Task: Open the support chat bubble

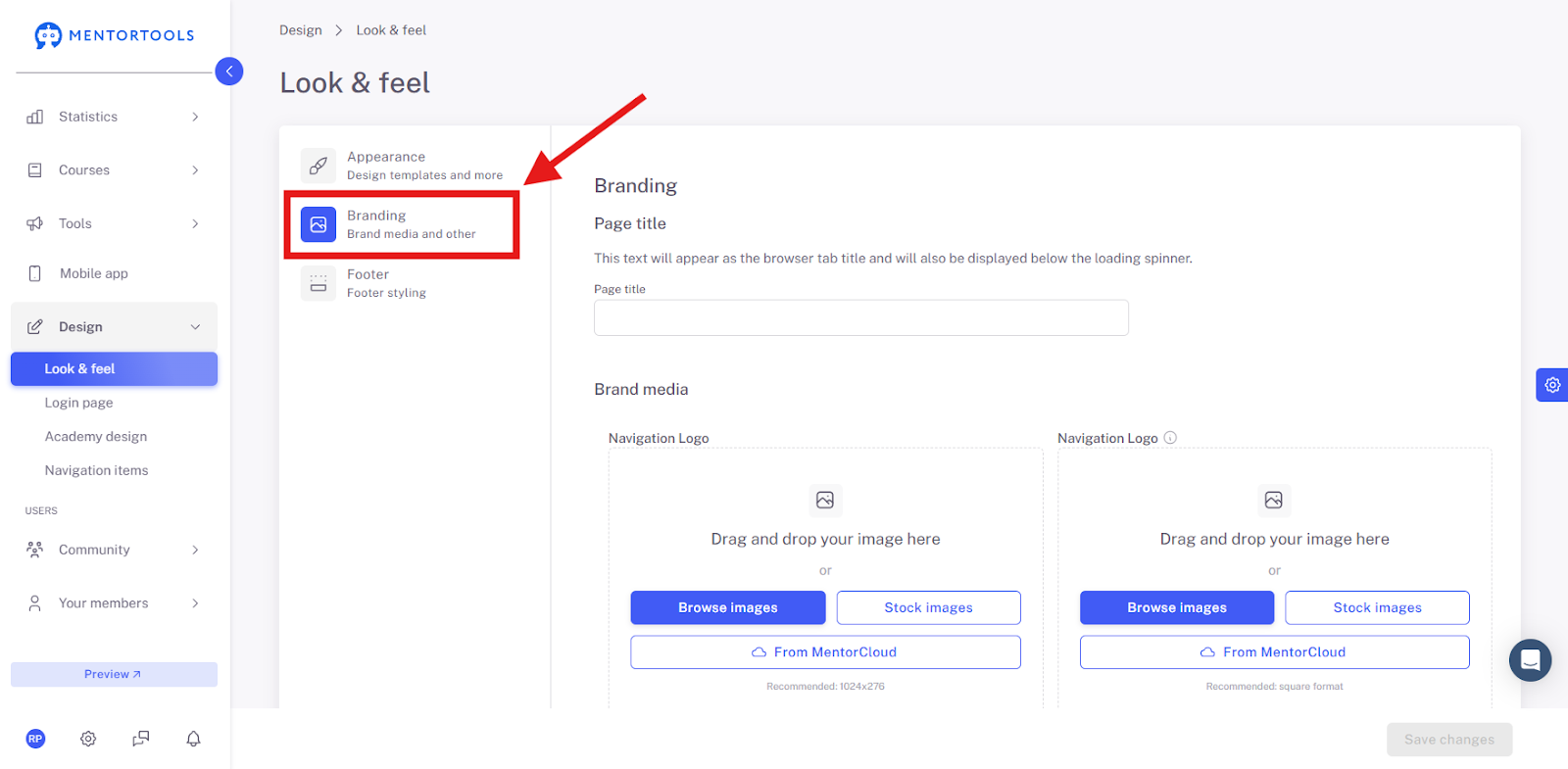Action: (x=1530, y=660)
